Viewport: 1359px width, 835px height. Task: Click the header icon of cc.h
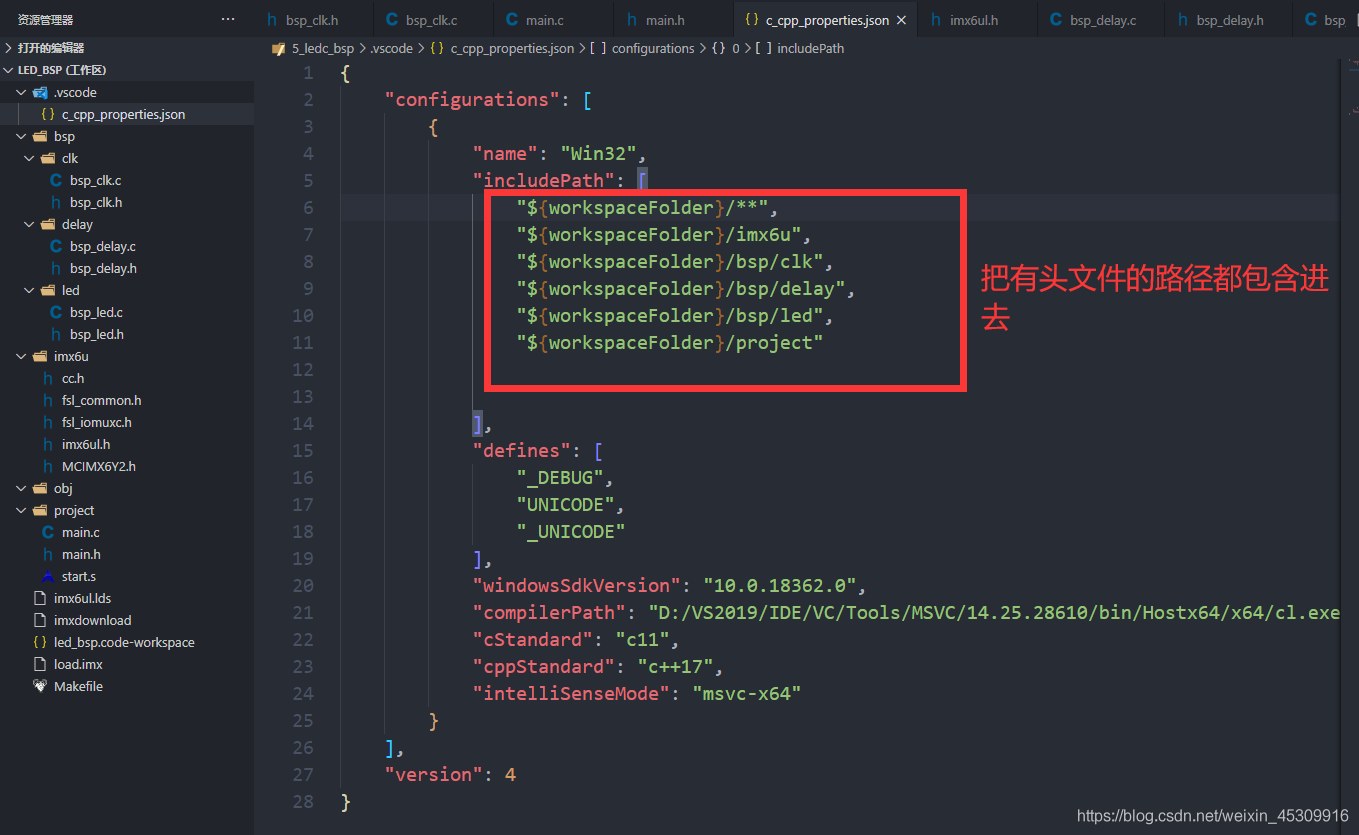(x=48, y=378)
